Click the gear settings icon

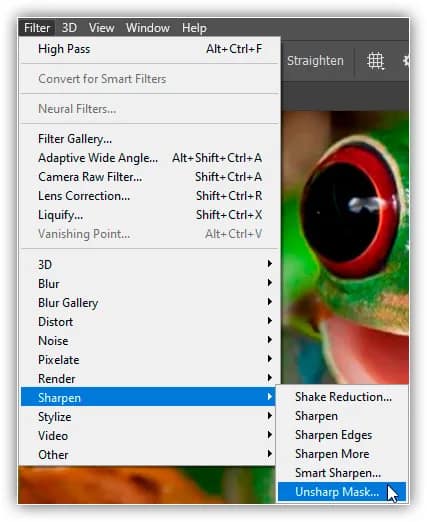[406, 61]
